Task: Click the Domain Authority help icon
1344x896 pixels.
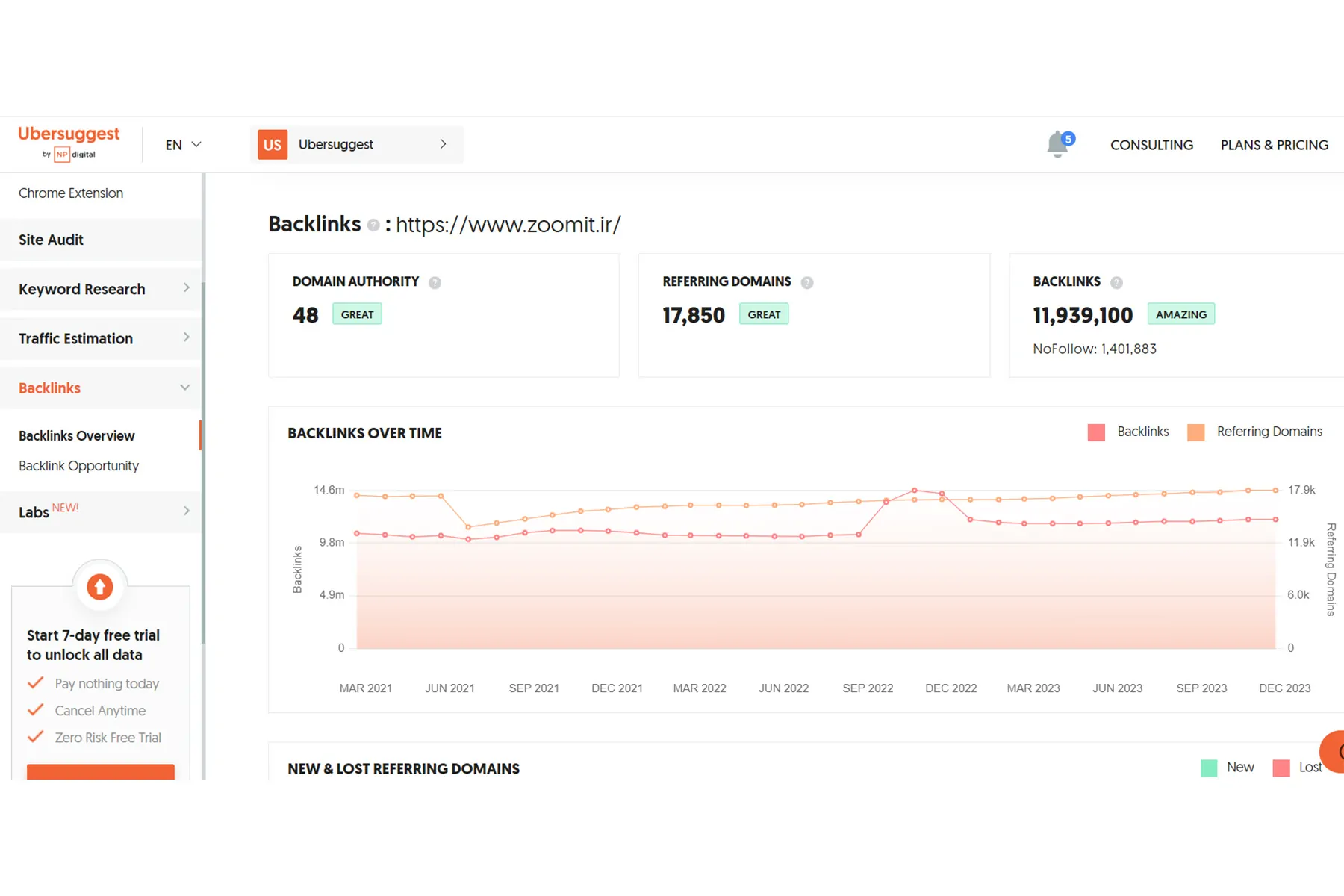Action: [x=435, y=282]
